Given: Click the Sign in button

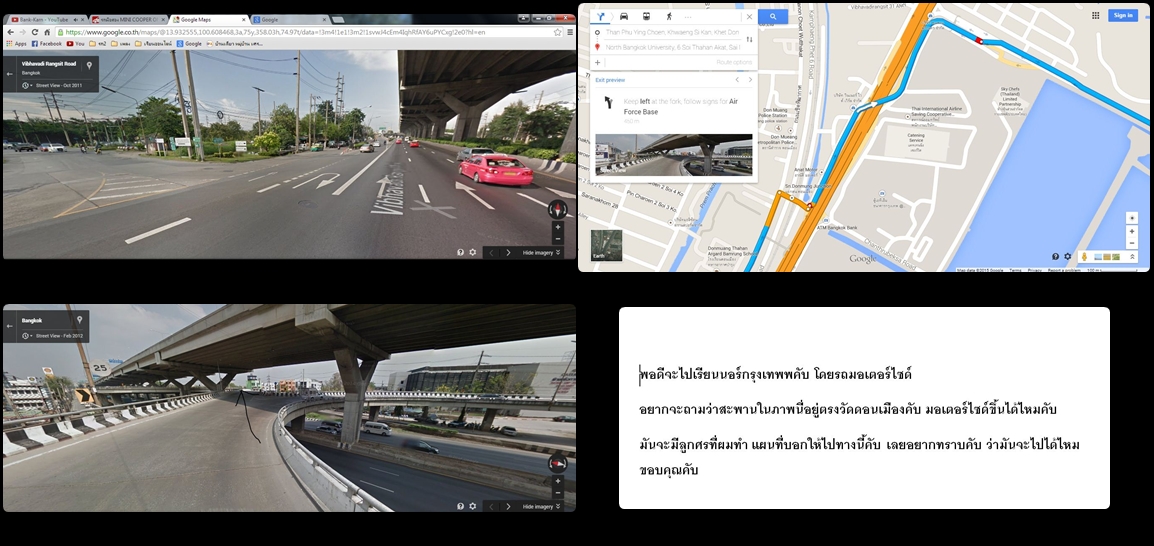Looking at the screenshot, I should [x=1122, y=15].
